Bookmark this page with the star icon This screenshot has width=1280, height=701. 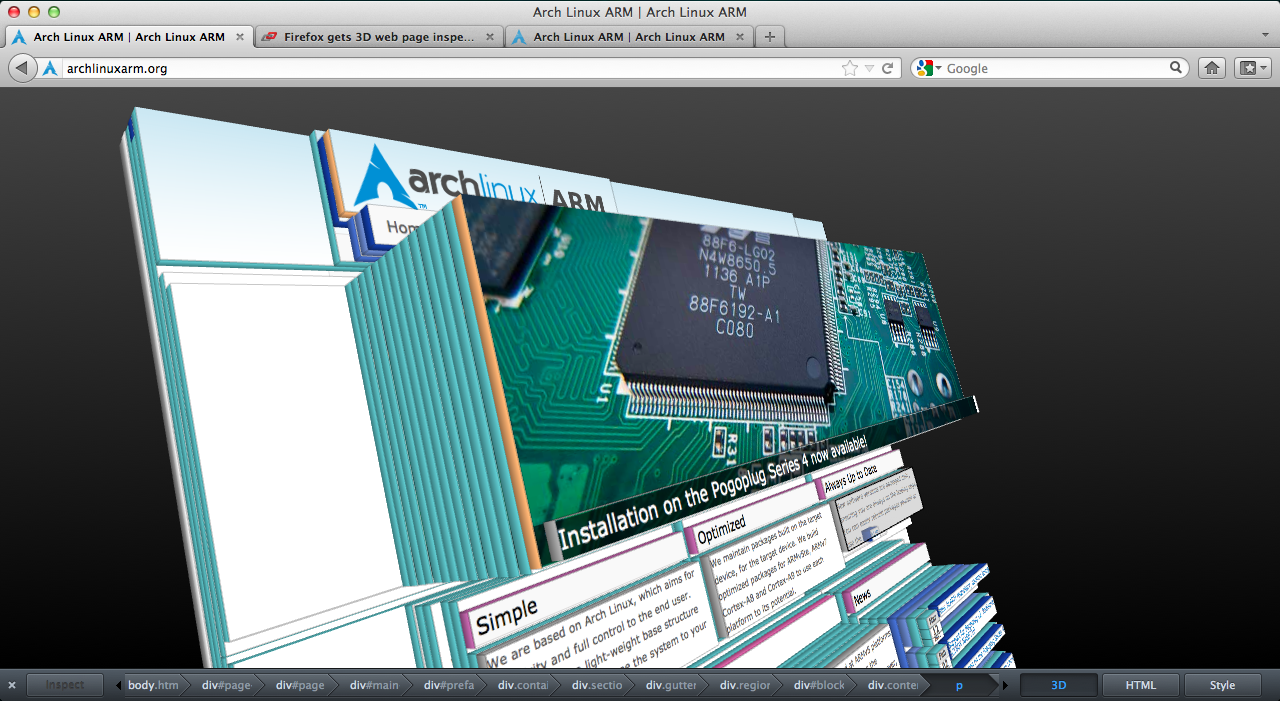[x=850, y=68]
